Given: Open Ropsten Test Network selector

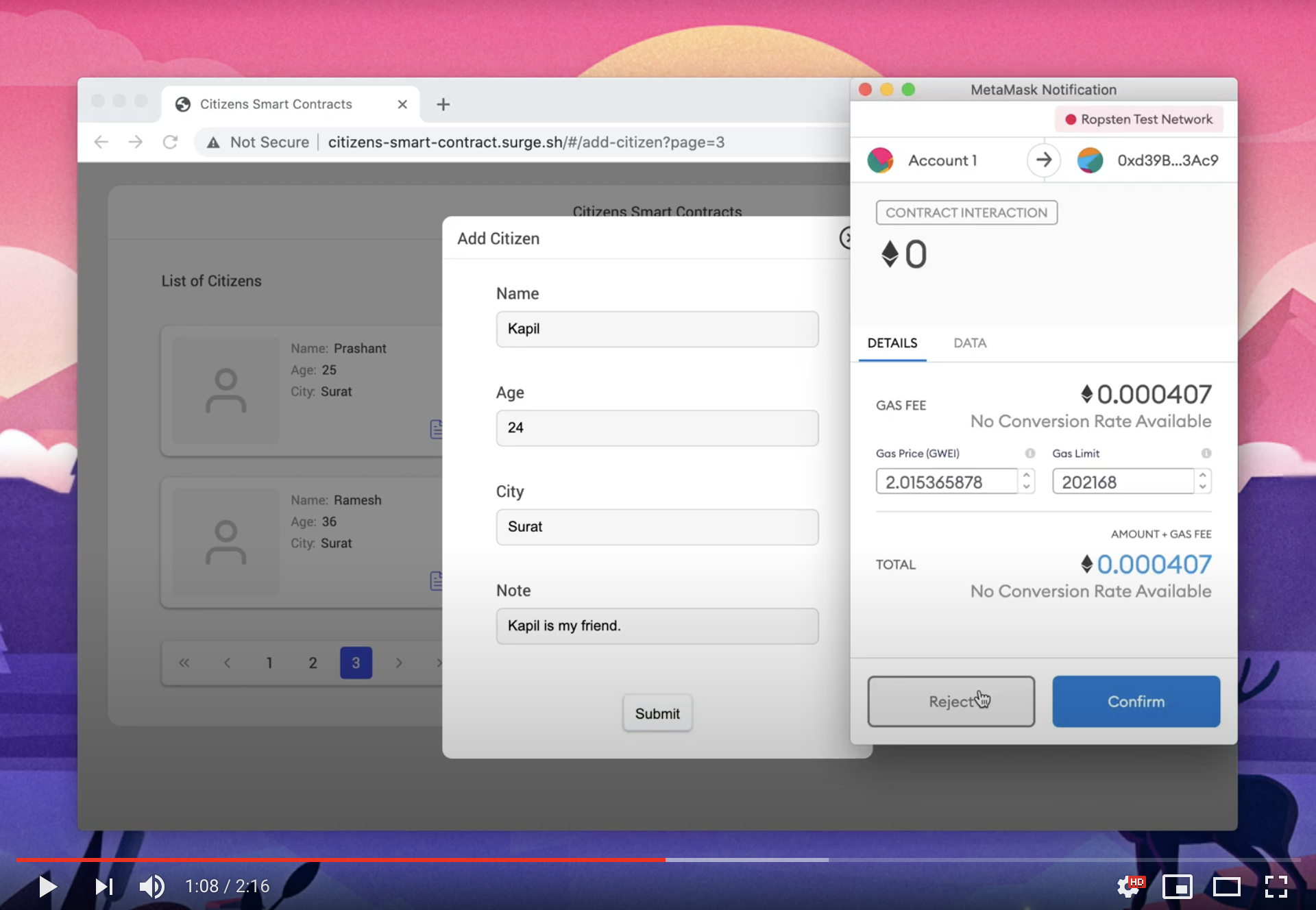Looking at the screenshot, I should coord(1139,119).
